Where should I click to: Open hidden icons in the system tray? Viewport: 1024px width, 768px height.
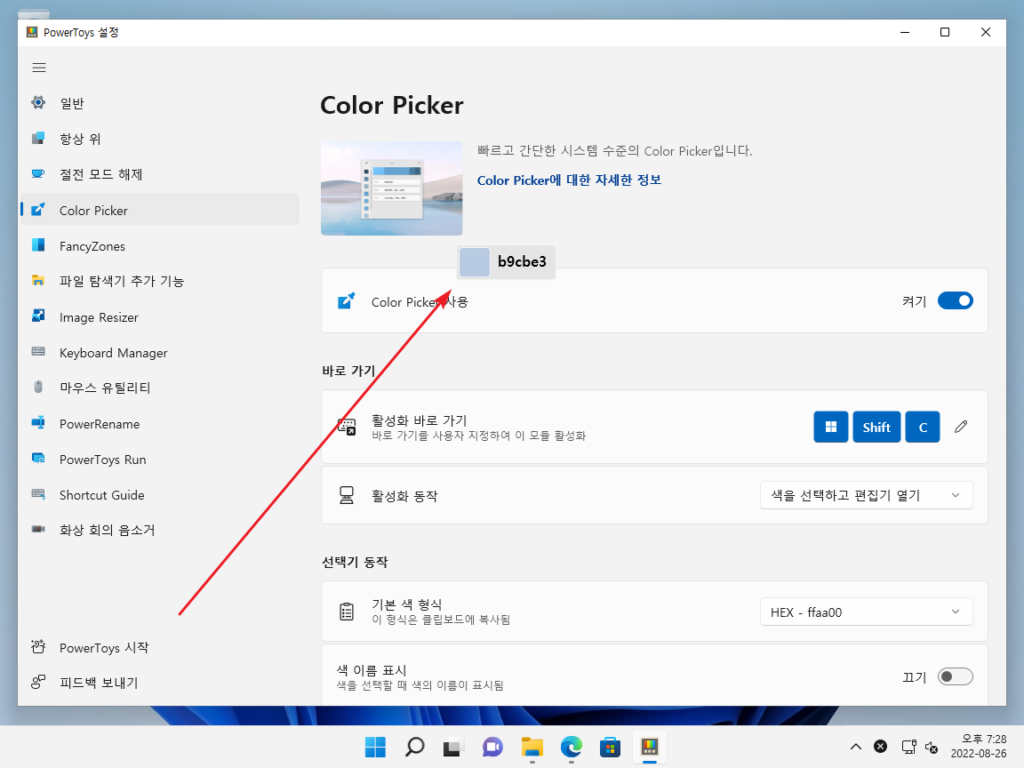coord(855,746)
